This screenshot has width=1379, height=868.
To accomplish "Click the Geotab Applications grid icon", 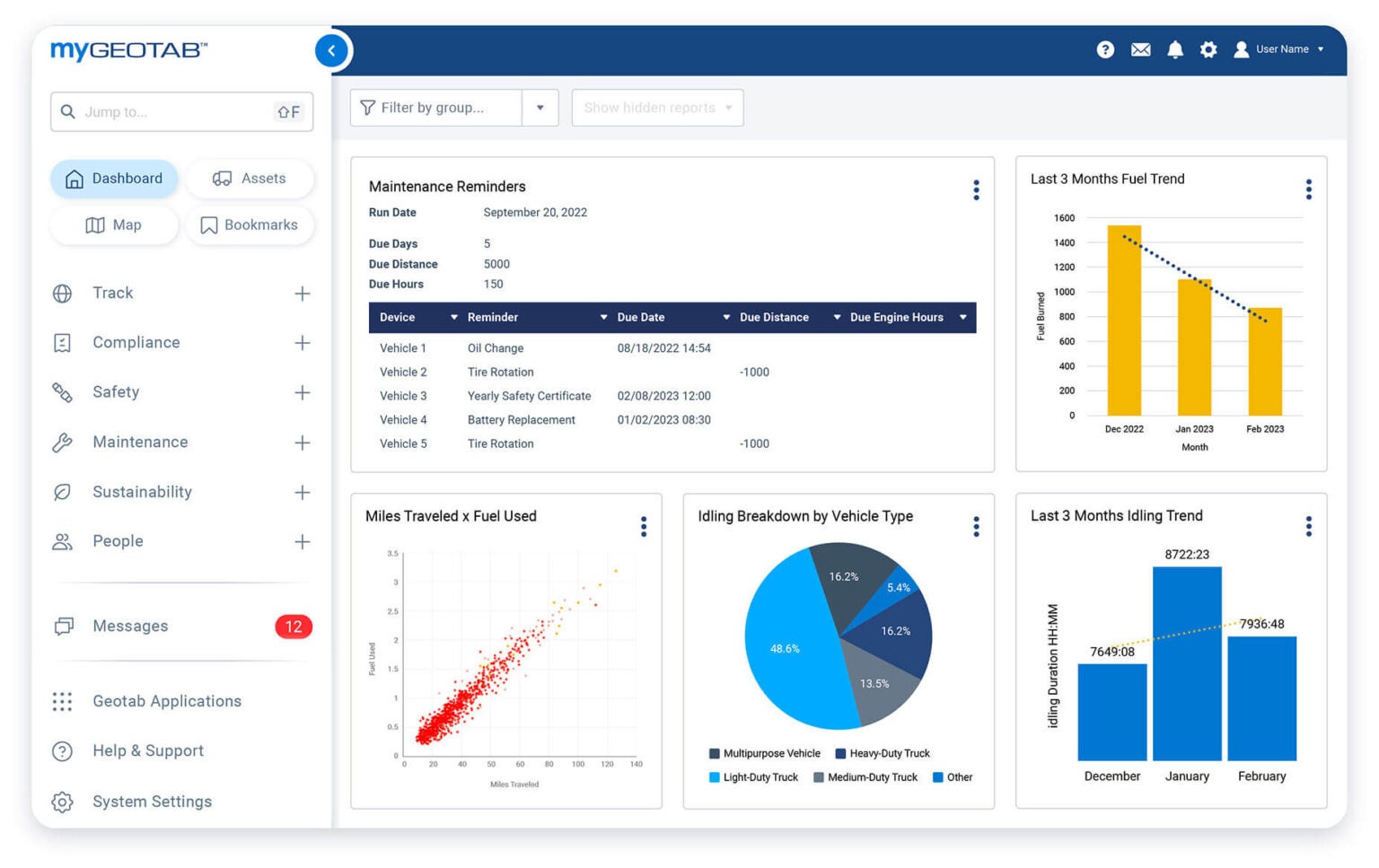I will tap(62, 701).
